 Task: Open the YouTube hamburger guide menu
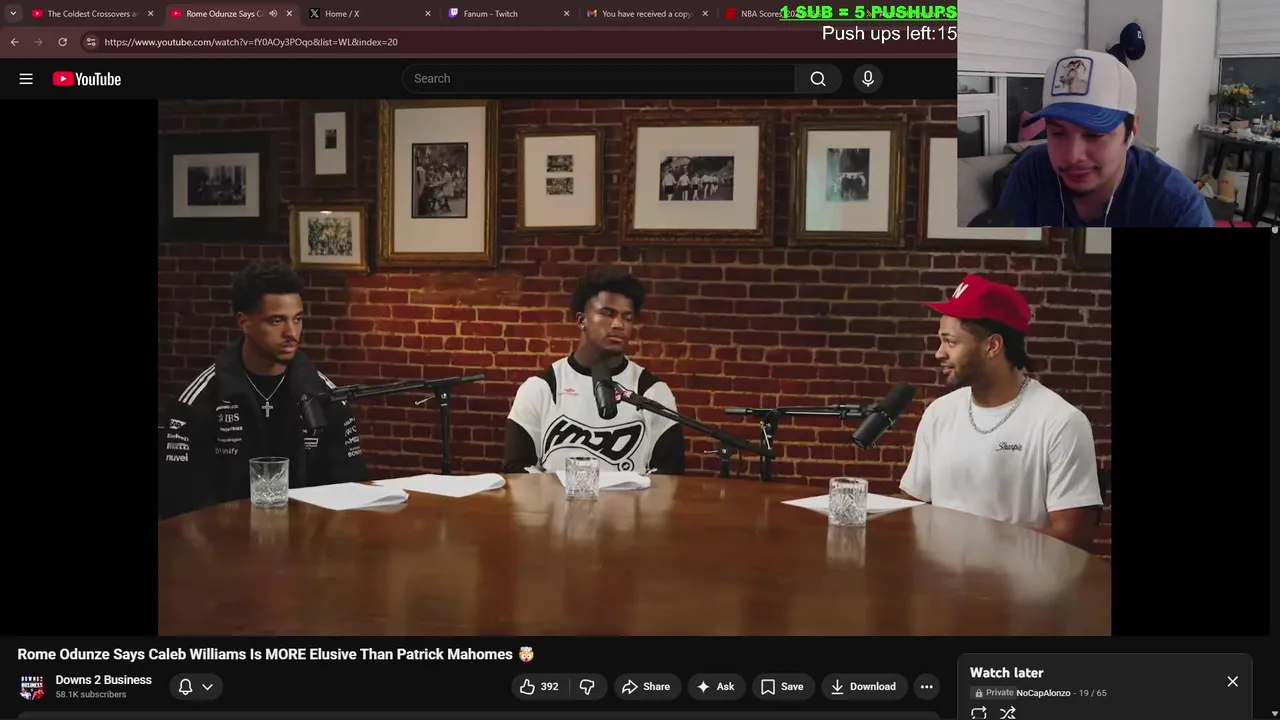(x=26, y=79)
